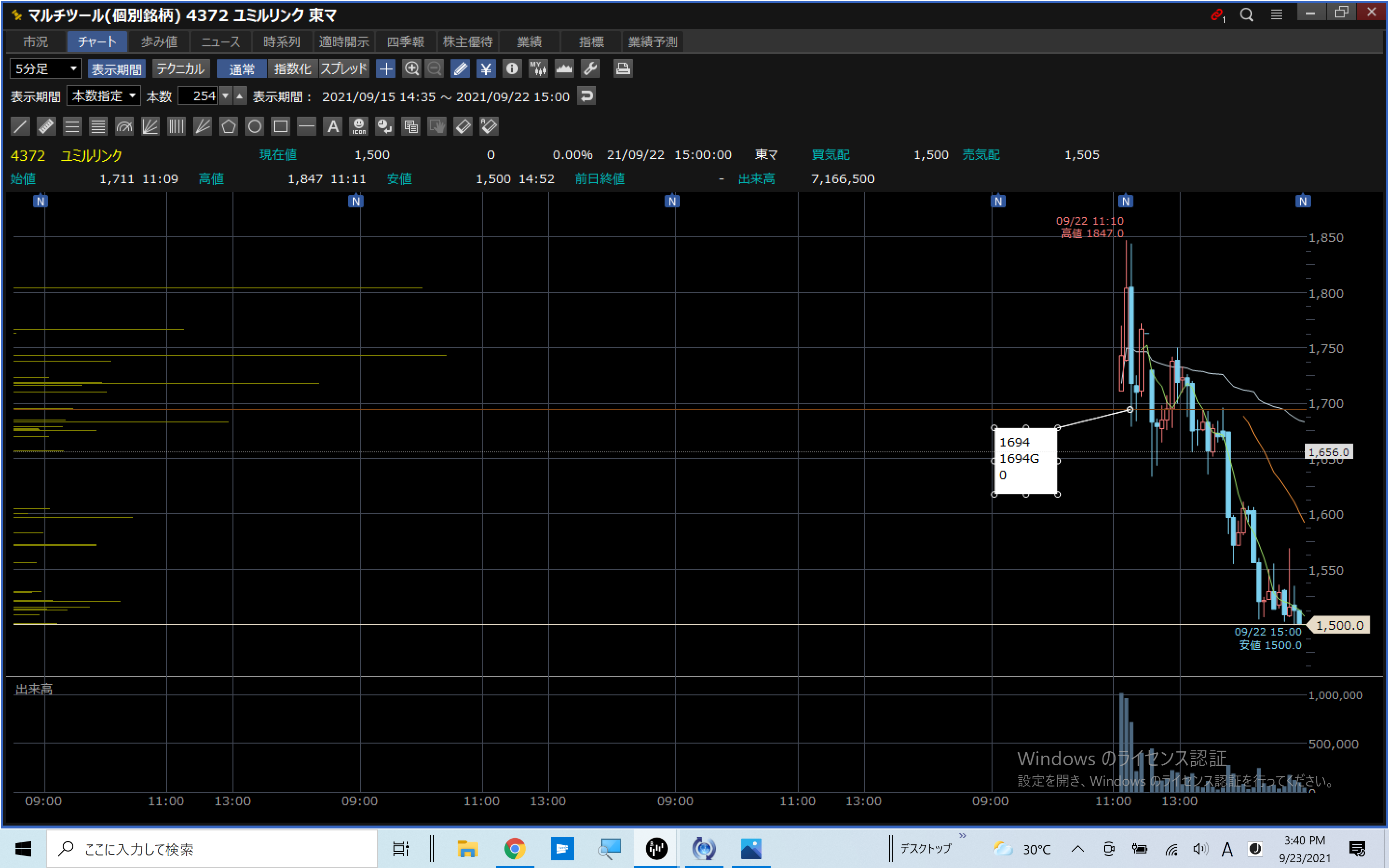The height and width of the screenshot is (868, 1389).
Task: Open the 四季報 tab
Action: 405,42
